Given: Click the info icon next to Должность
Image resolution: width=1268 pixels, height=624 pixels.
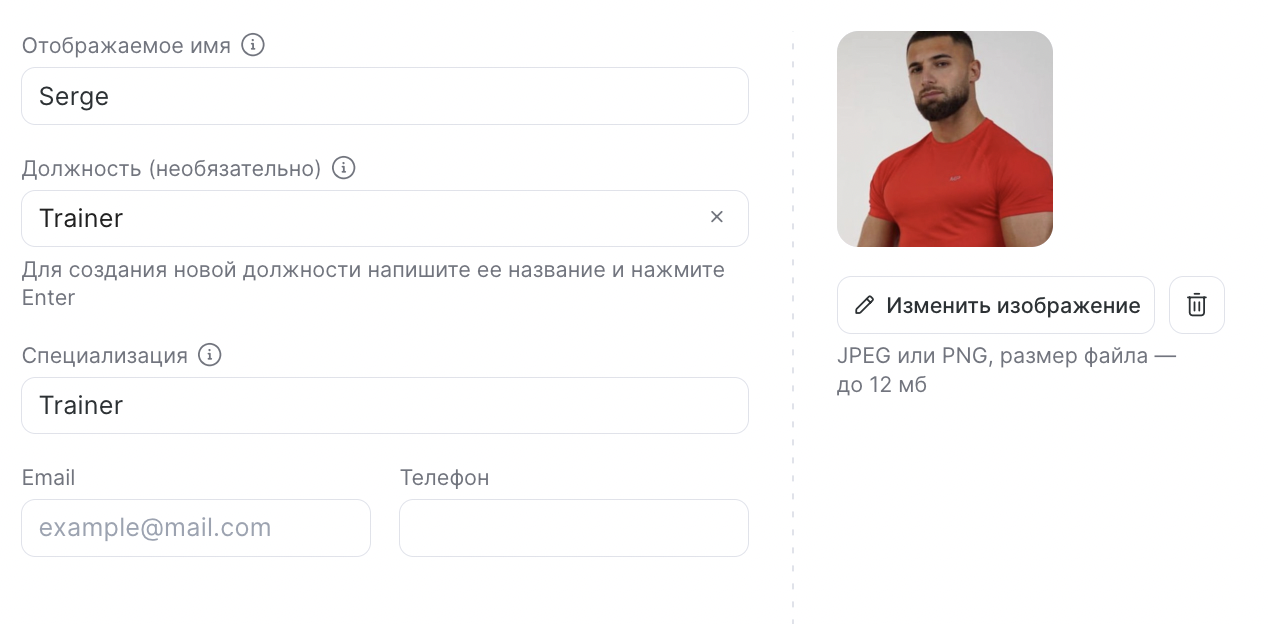Looking at the screenshot, I should pos(344,168).
